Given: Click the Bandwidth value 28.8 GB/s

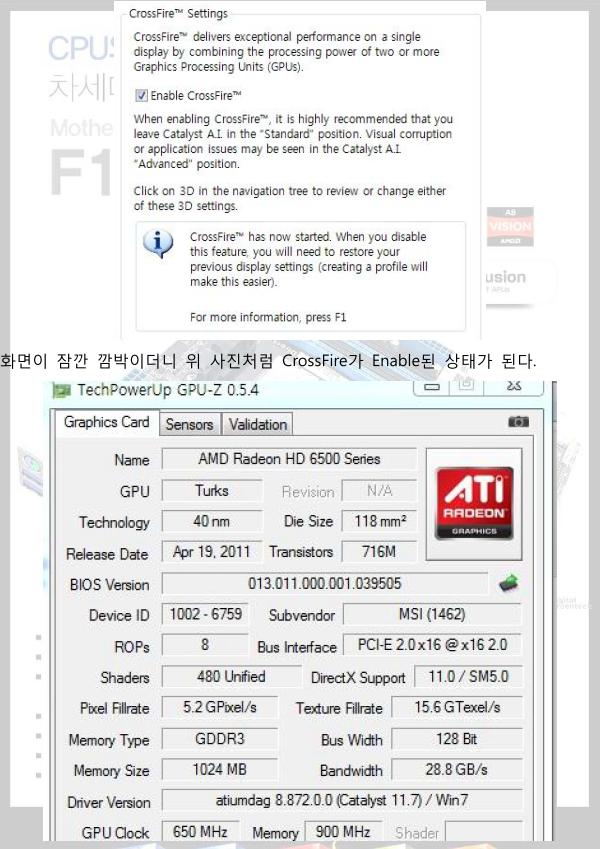Looking at the screenshot, I should (457, 769).
